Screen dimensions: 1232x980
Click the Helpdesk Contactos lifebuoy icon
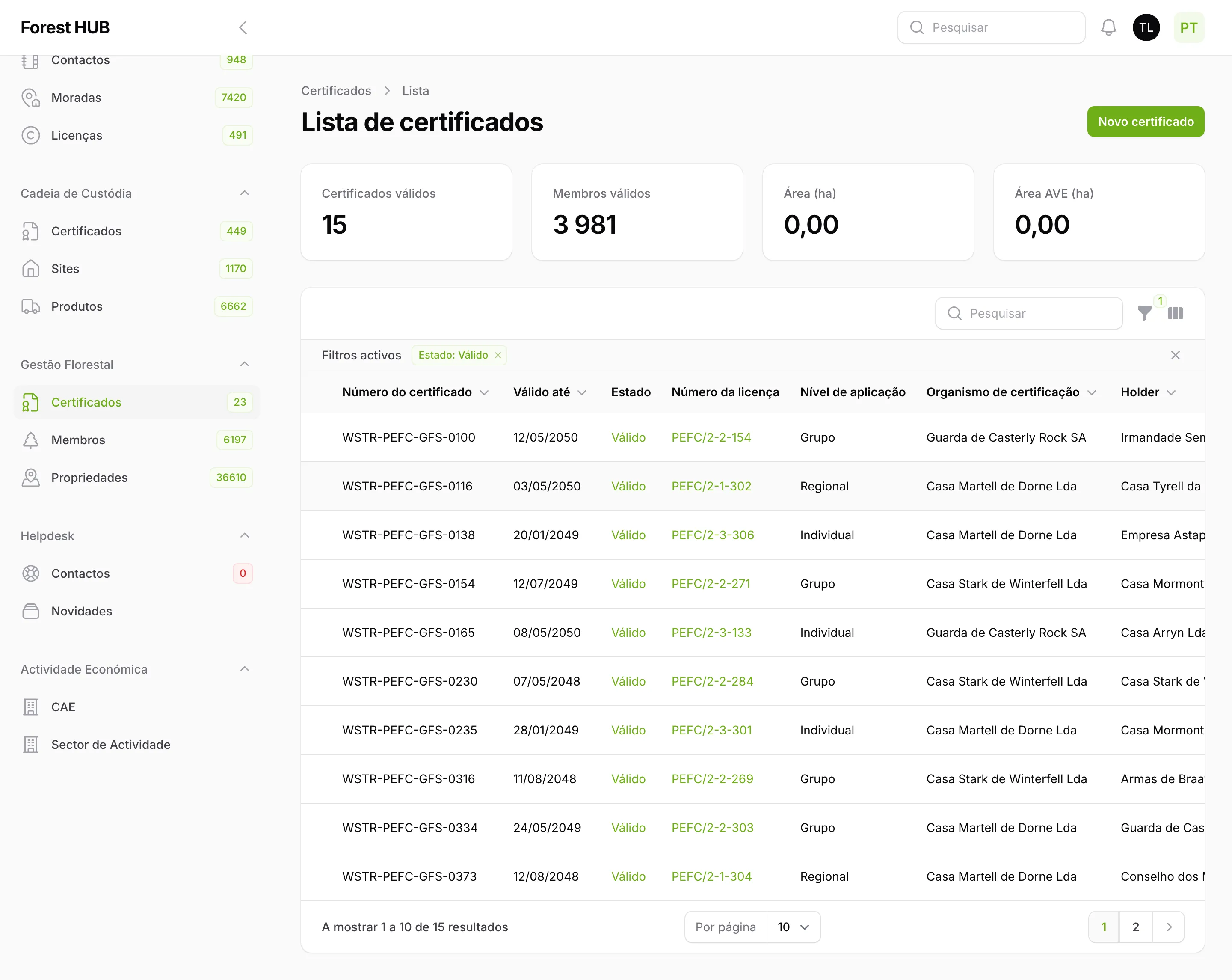(x=31, y=573)
